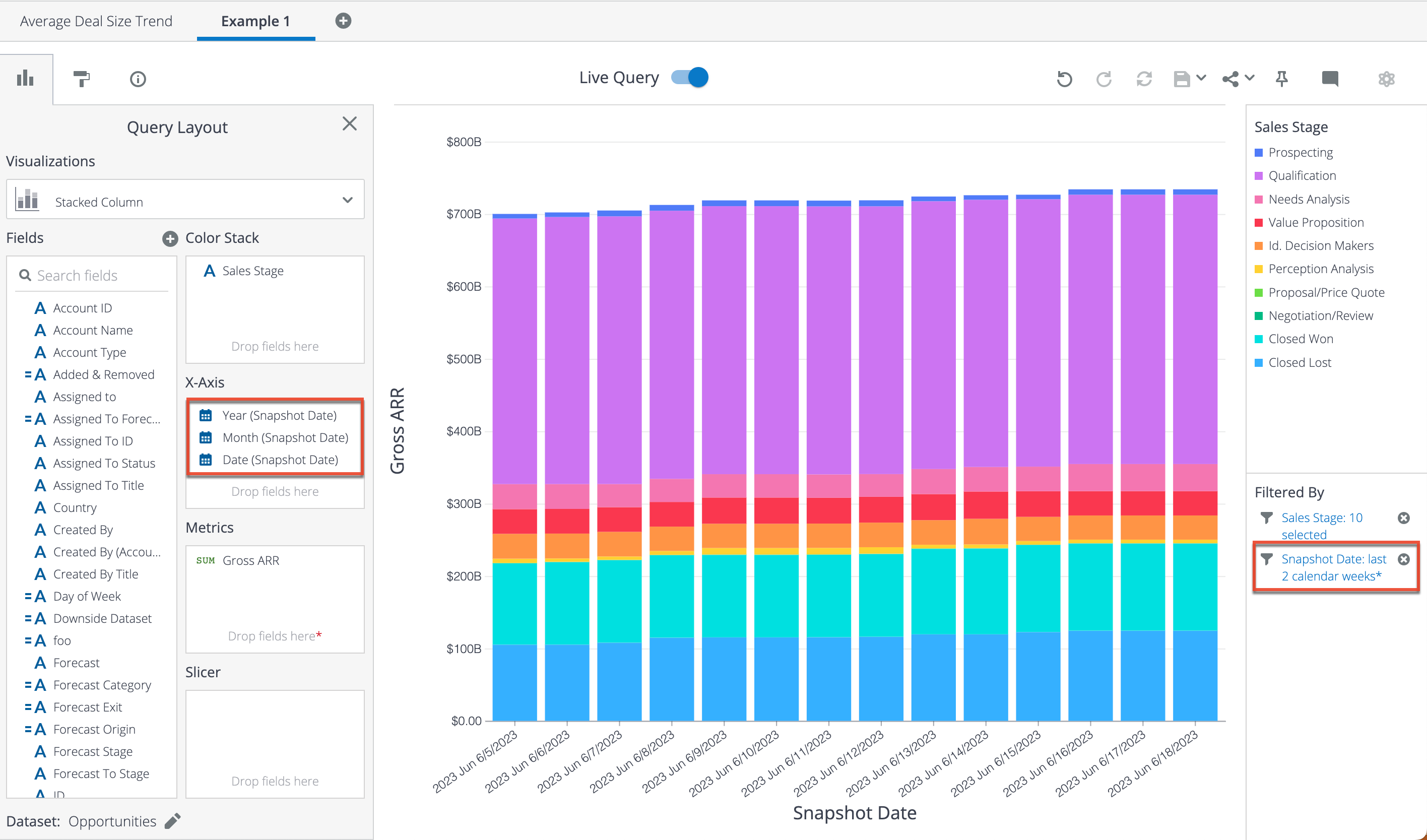Select the Day of Week field

click(87, 597)
